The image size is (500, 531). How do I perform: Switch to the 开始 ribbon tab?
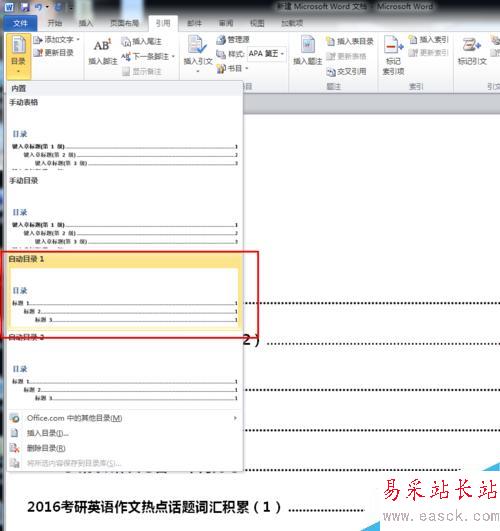(x=55, y=23)
